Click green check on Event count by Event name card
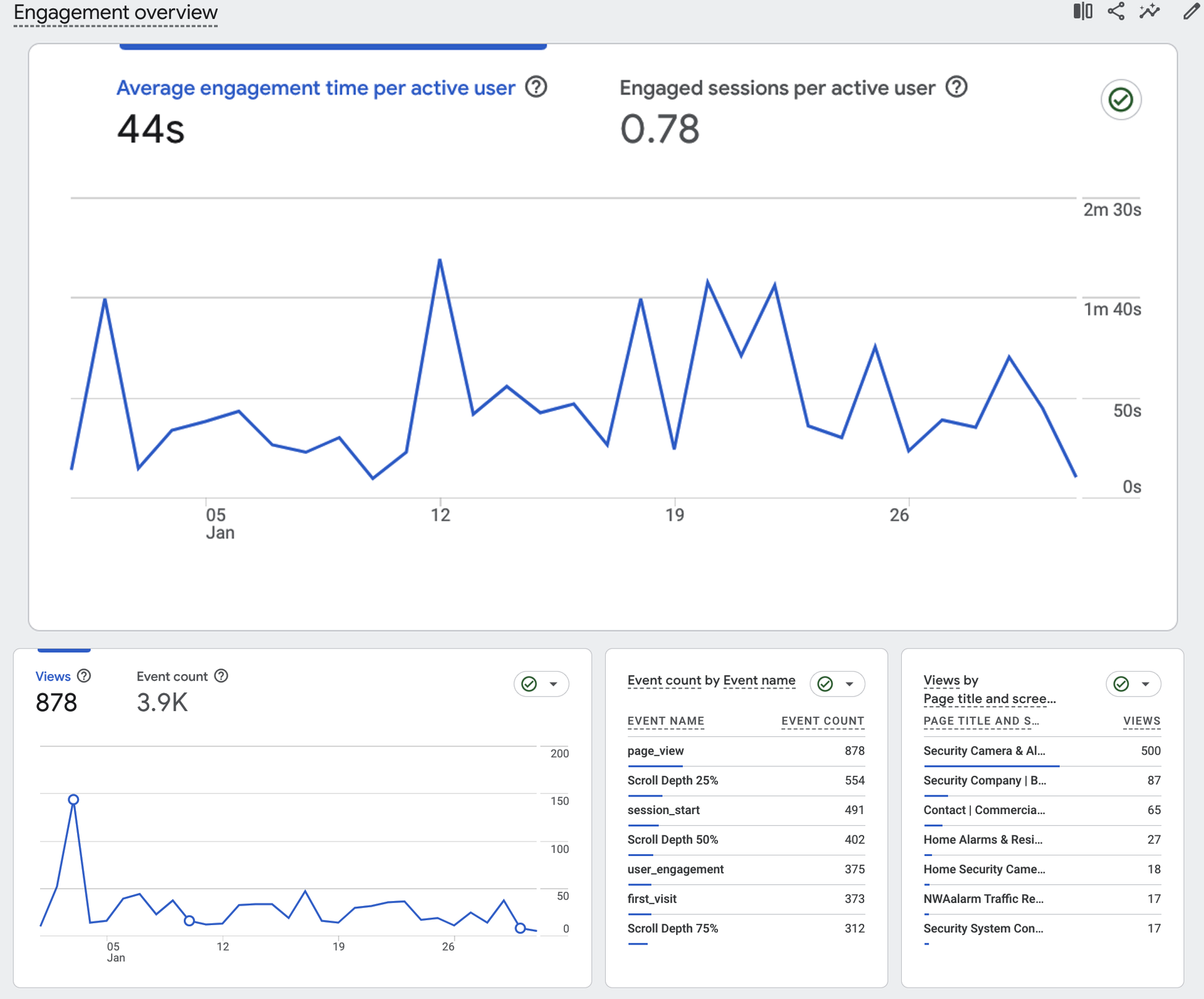This screenshot has width=1204, height=999. (825, 684)
